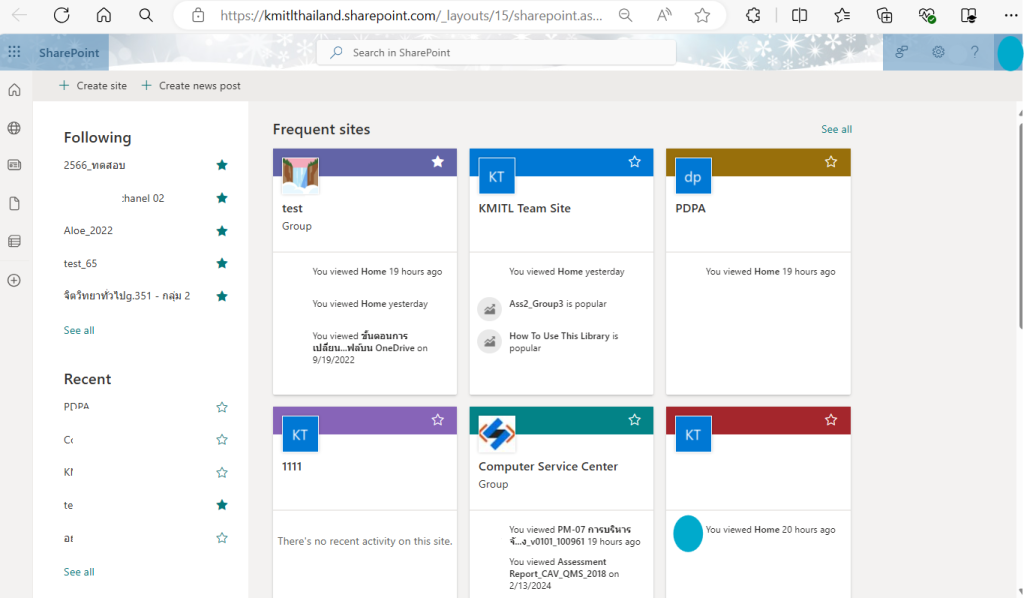Image resolution: width=1024 pixels, height=598 pixels.
Task: Open SharePoint Settings gear
Action: click(937, 52)
